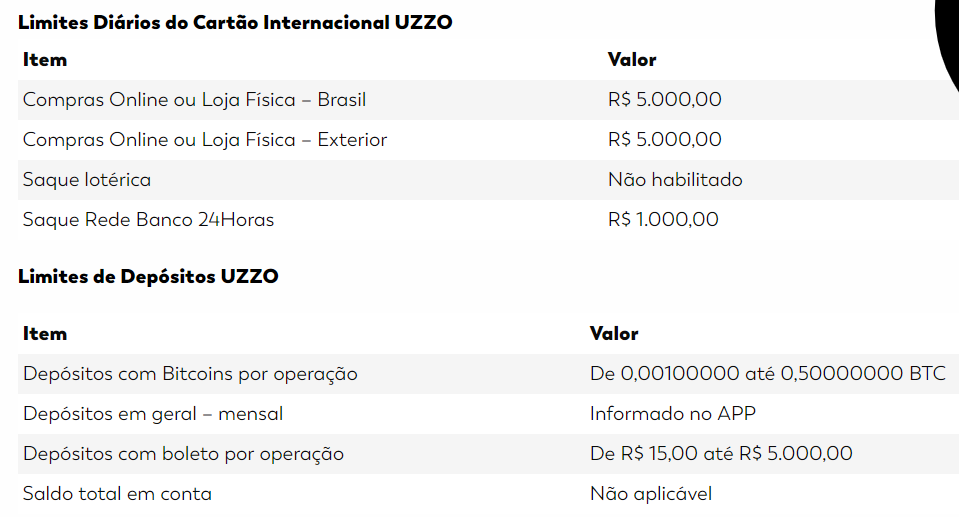Click the R$ 1.000,00 withdrawal value
Viewport: 959px width, 517px height.
(663, 219)
